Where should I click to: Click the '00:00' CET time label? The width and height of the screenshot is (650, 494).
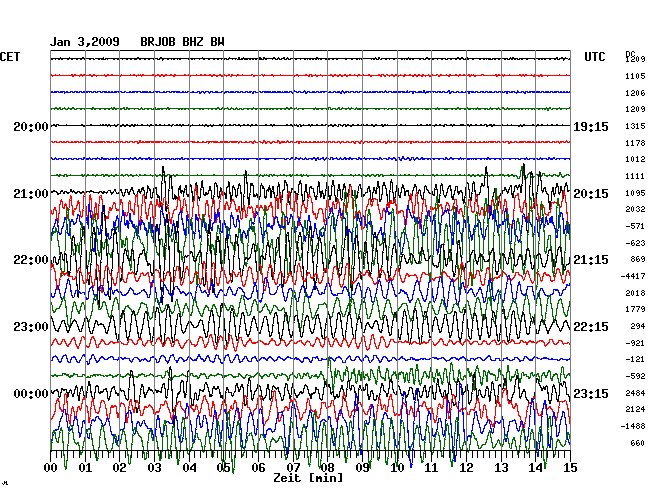click(31, 393)
